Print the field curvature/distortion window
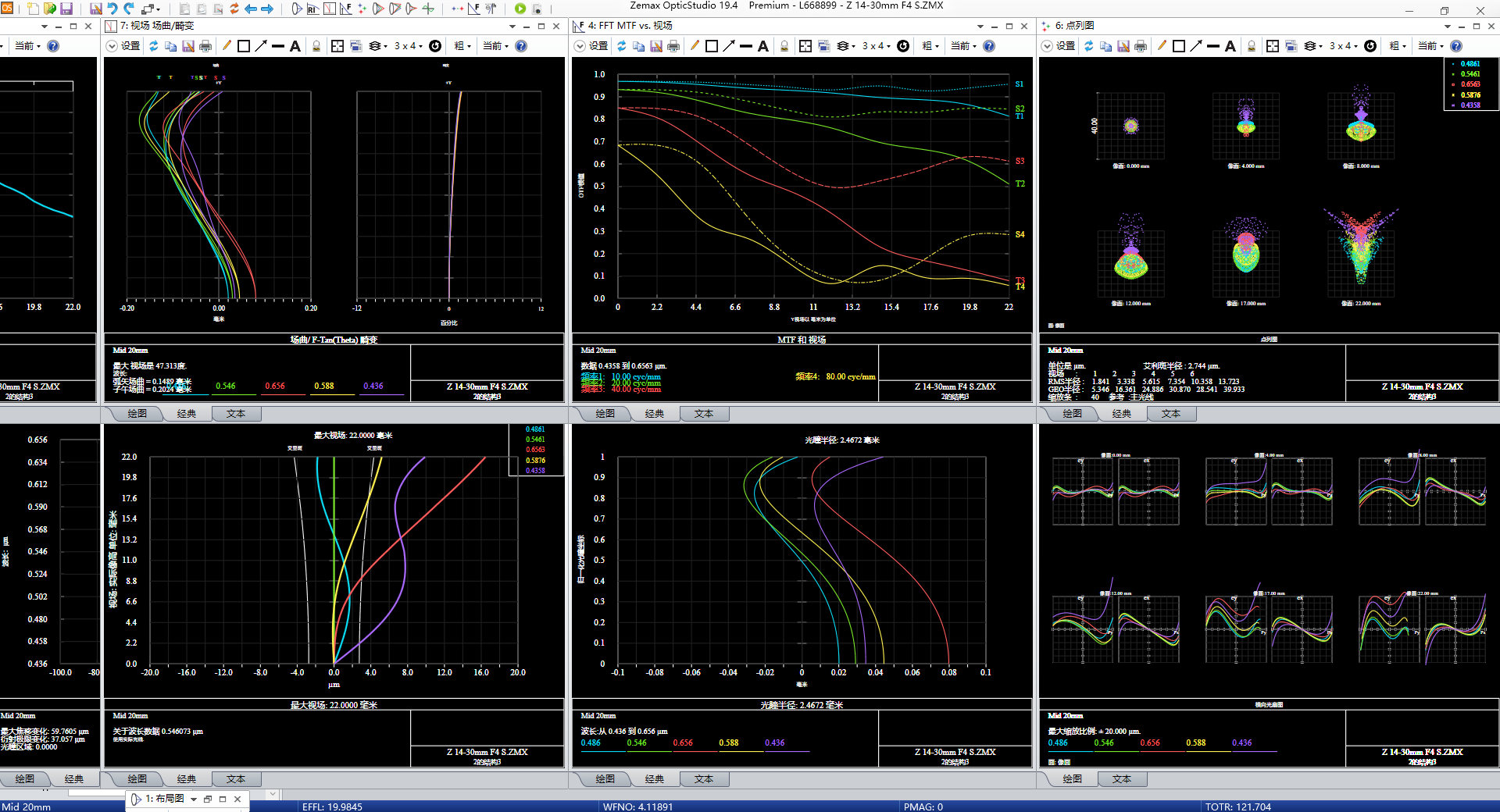 point(205,46)
